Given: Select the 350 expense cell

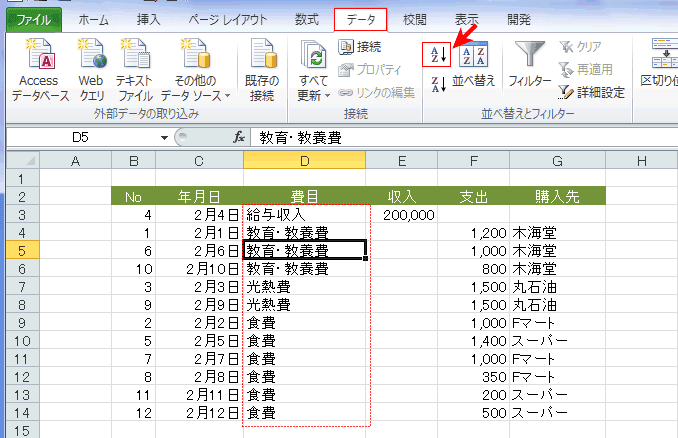Looking at the screenshot, I should click(473, 377).
